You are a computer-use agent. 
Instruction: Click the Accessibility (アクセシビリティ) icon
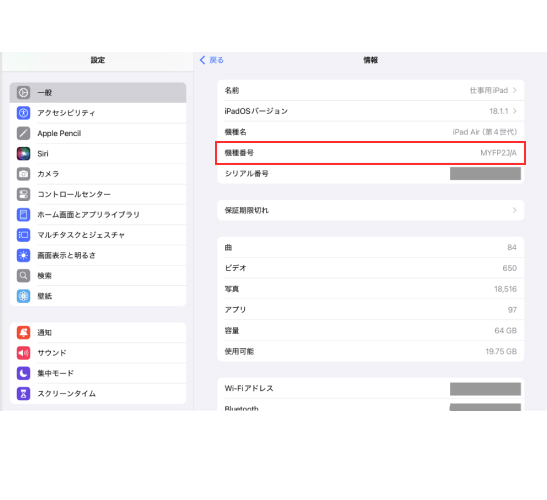(x=23, y=113)
